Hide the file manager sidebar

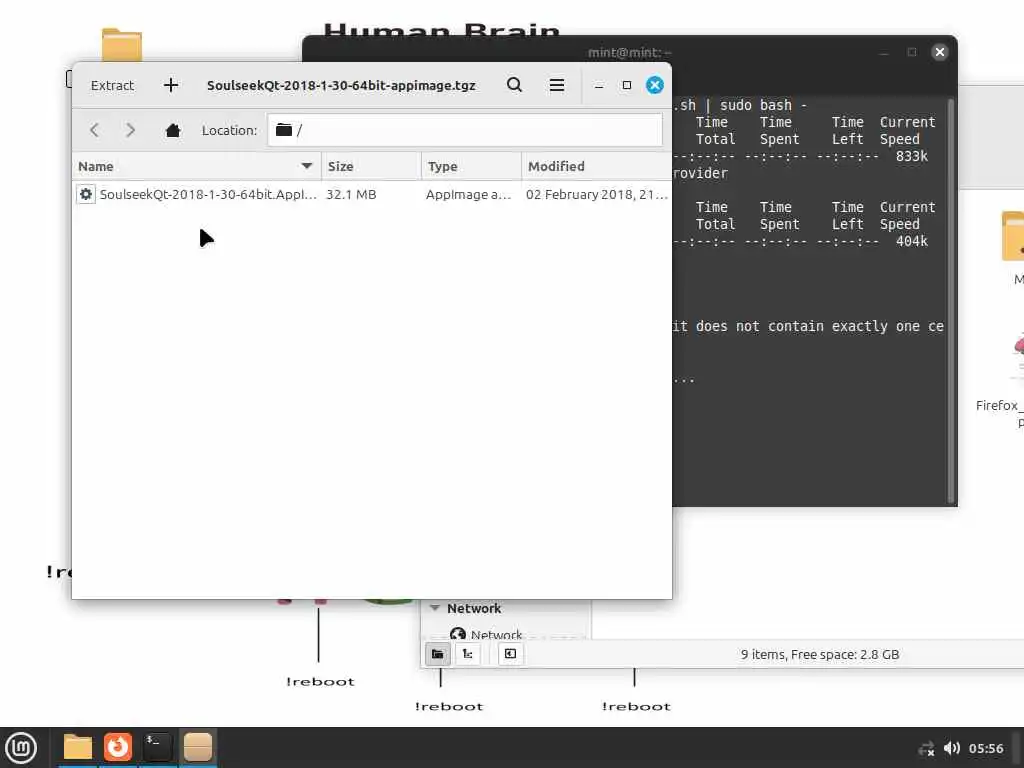(511, 654)
